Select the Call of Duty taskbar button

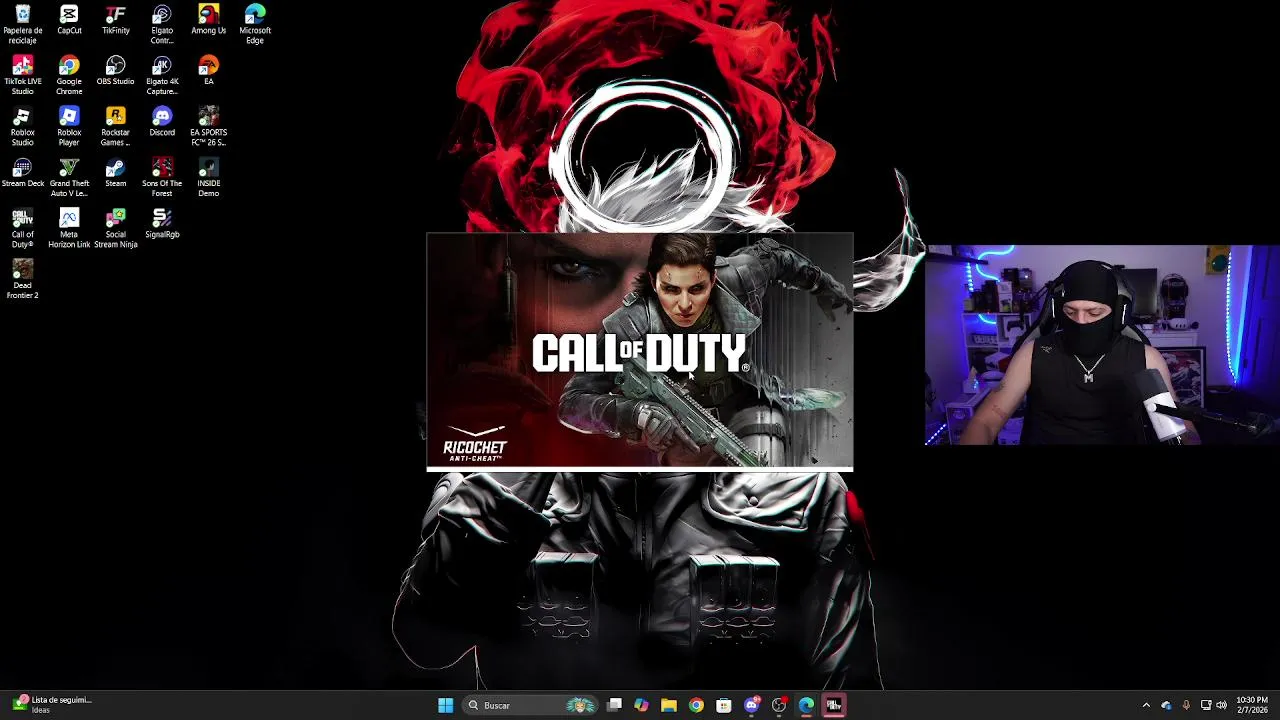[833, 705]
